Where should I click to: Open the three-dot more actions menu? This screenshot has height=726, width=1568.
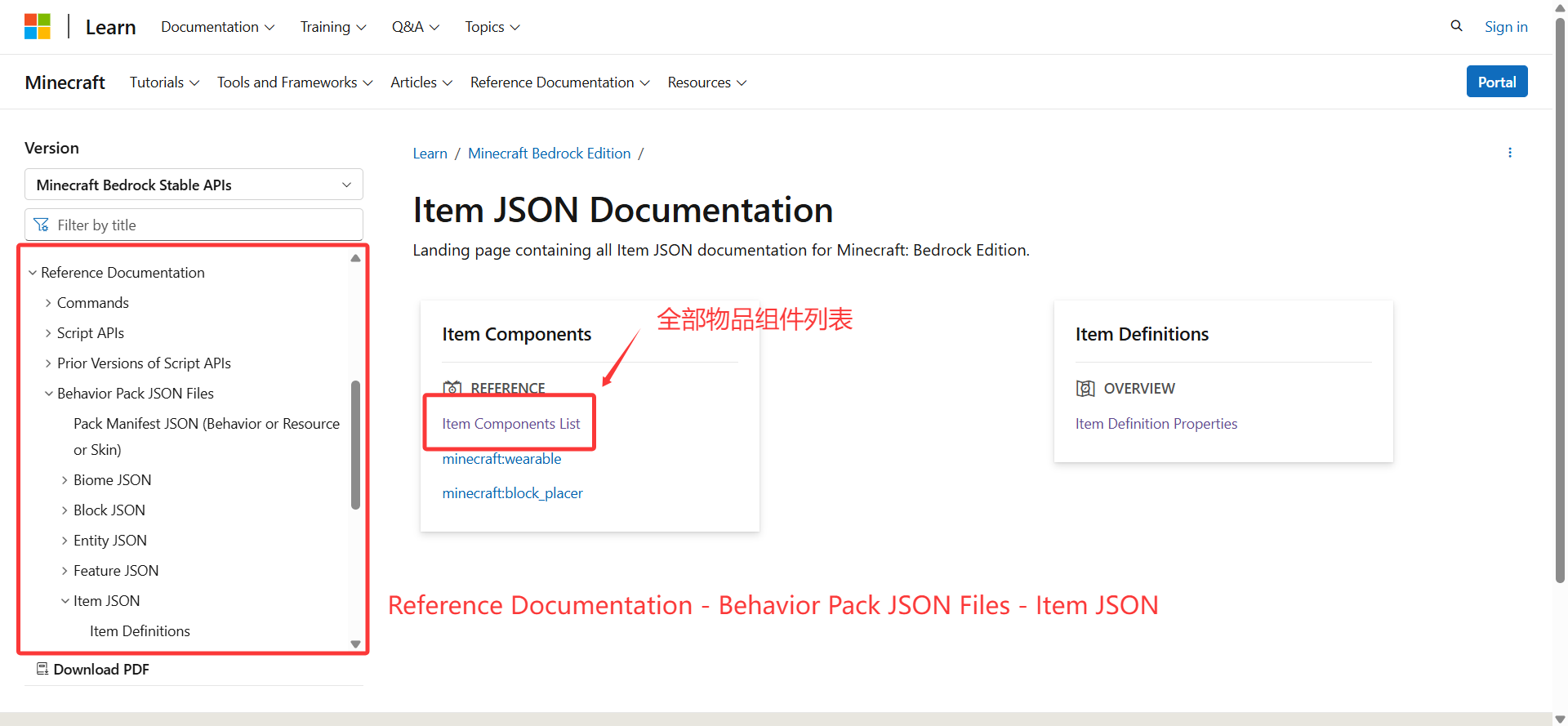coord(1509,153)
